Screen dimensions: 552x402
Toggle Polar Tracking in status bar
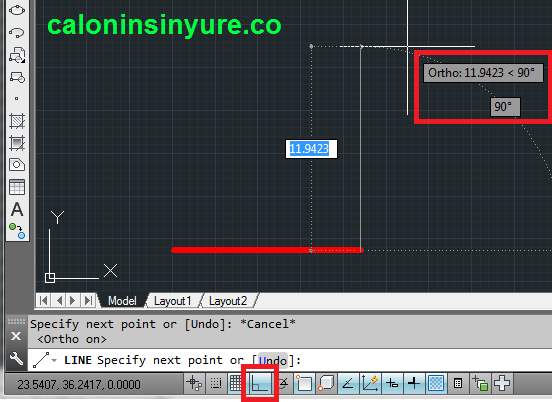point(283,383)
